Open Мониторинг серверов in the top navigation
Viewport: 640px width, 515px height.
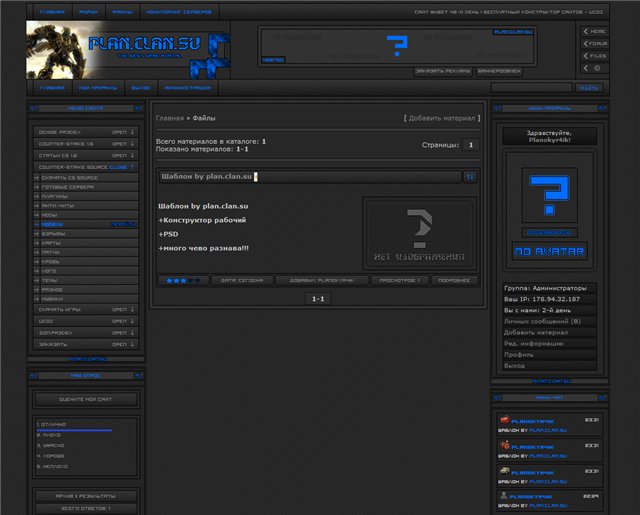click(x=179, y=12)
